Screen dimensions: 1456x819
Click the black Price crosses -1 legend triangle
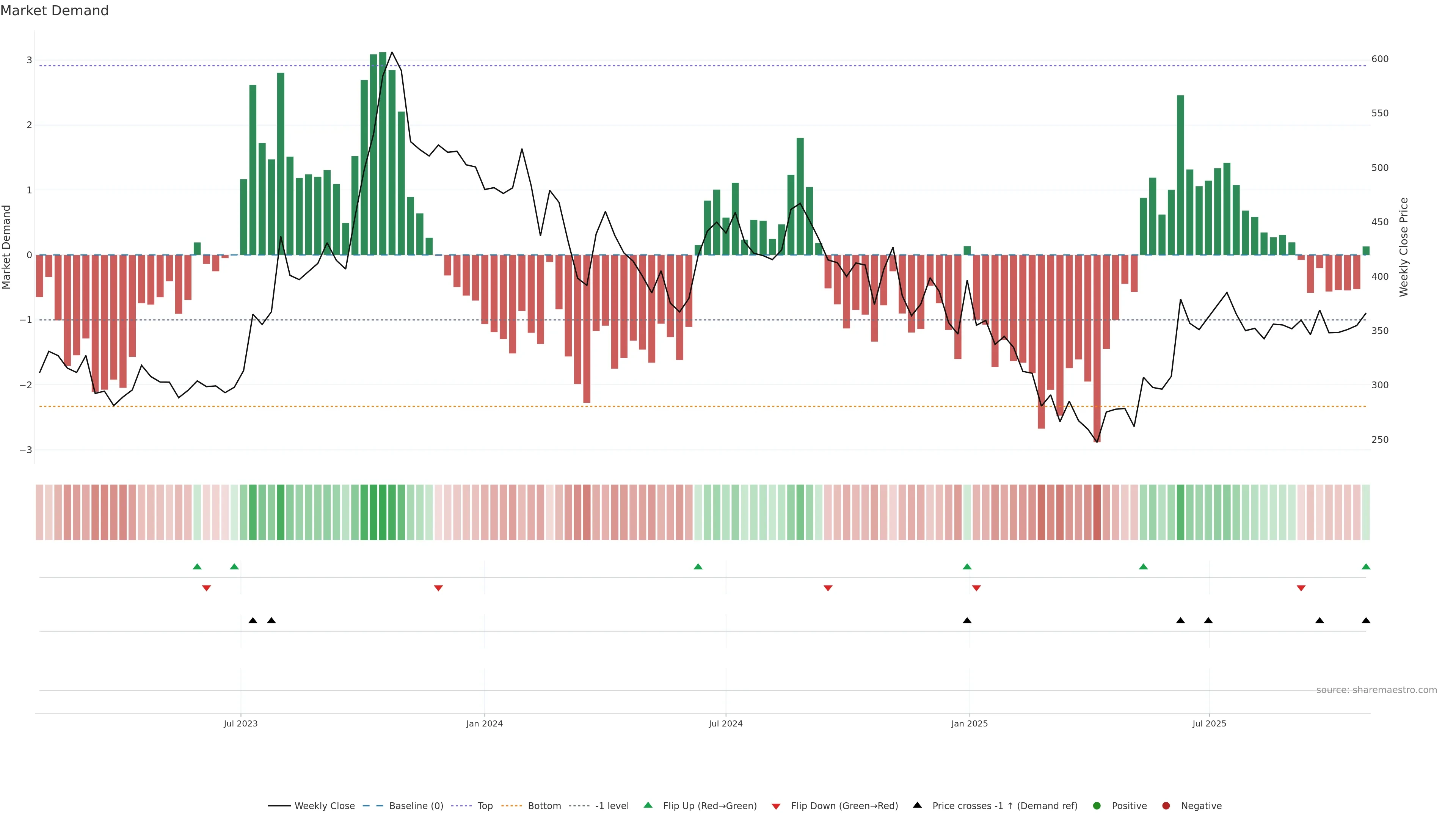(x=917, y=805)
